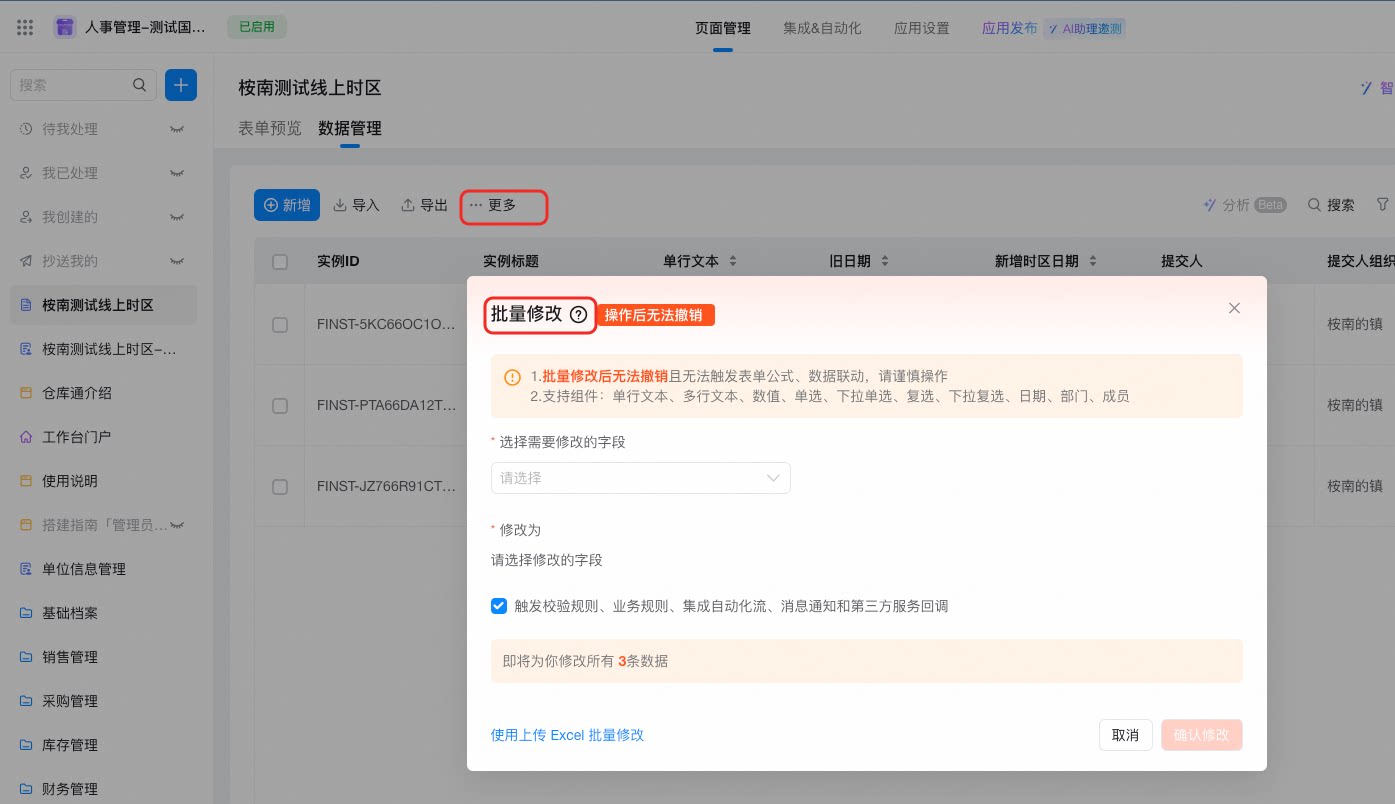Screen dimensions: 1395x804
Task: Click the blue plus add button in sidebar
Action: click(x=181, y=85)
